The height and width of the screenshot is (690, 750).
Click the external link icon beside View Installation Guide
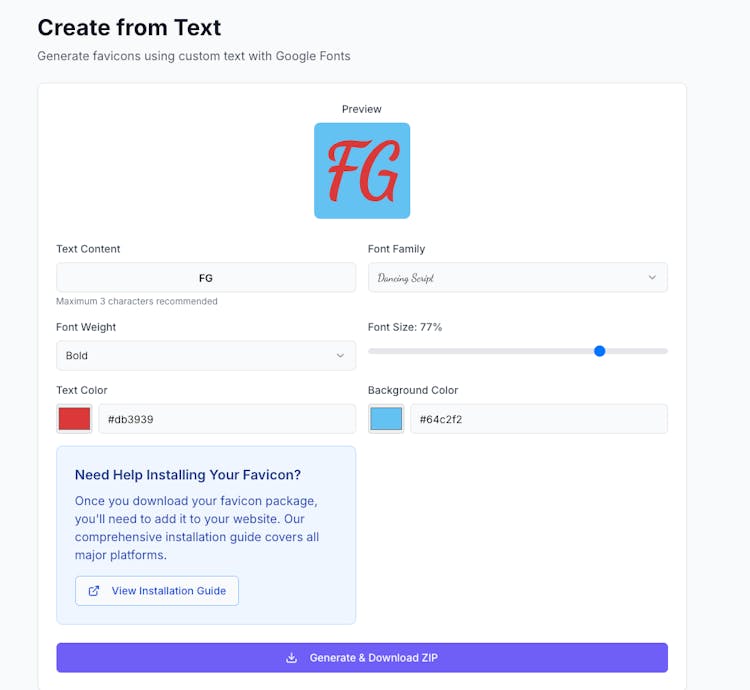click(94, 591)
